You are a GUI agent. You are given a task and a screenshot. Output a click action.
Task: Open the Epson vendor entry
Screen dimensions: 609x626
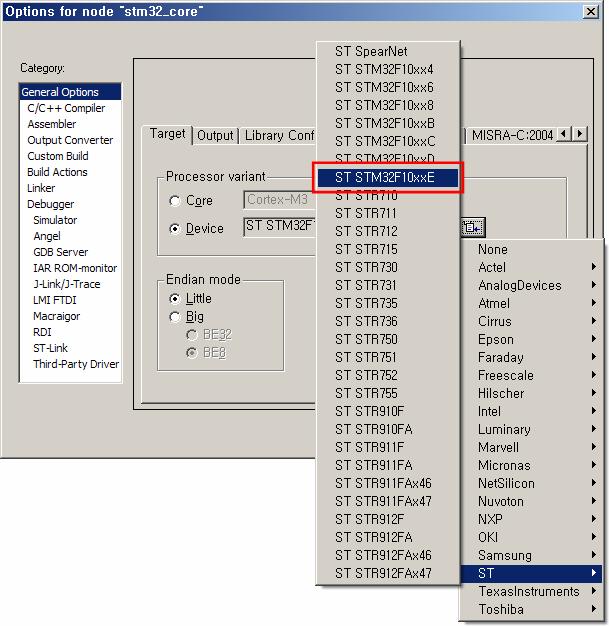click(x=532, y=339)
